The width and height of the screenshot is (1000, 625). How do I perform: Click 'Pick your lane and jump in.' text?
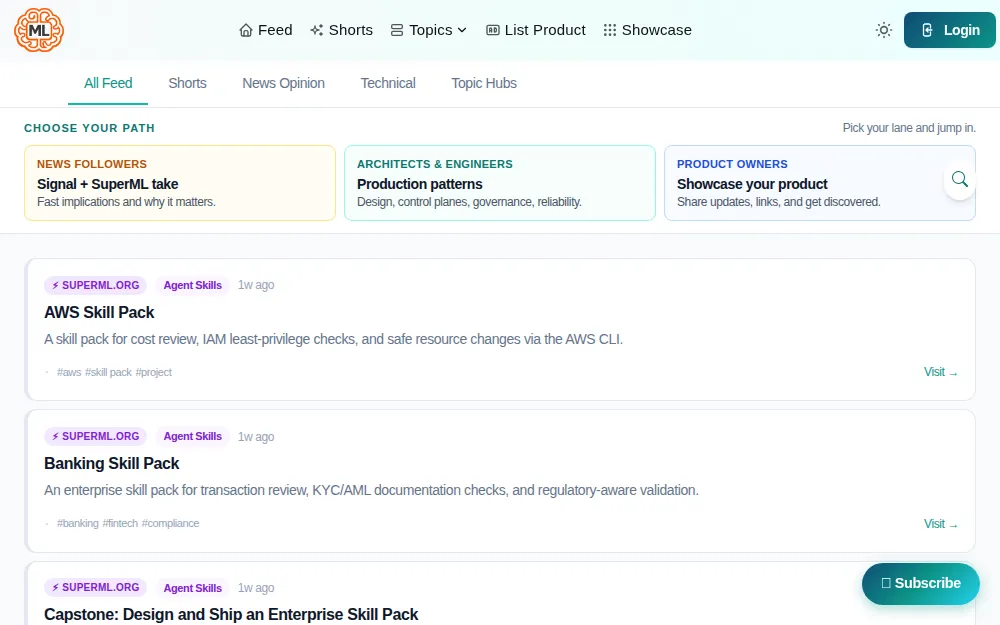[909, 128]
